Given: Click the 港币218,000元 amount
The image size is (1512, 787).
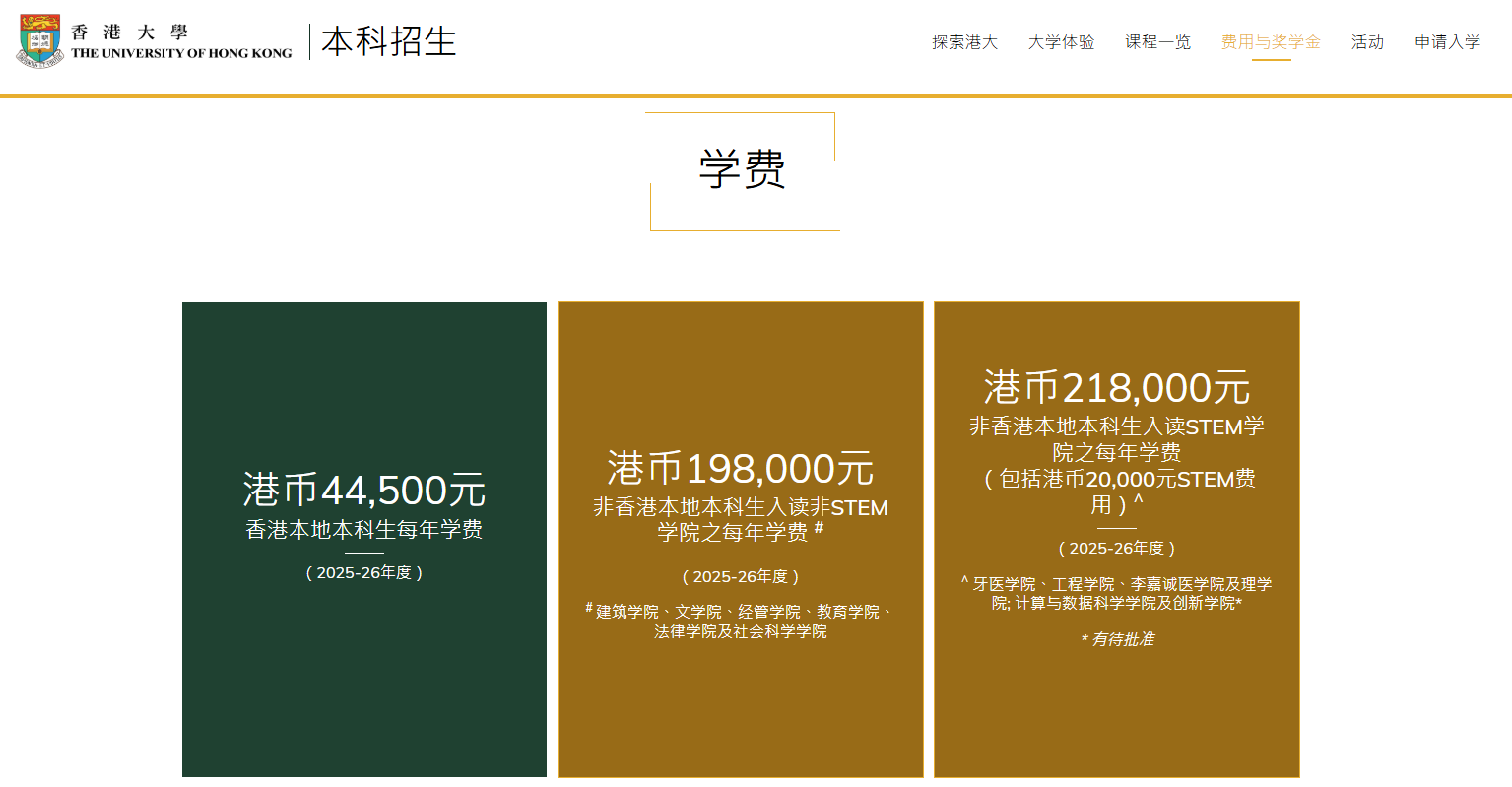Looking at the screenshot, I should 1117,387.
